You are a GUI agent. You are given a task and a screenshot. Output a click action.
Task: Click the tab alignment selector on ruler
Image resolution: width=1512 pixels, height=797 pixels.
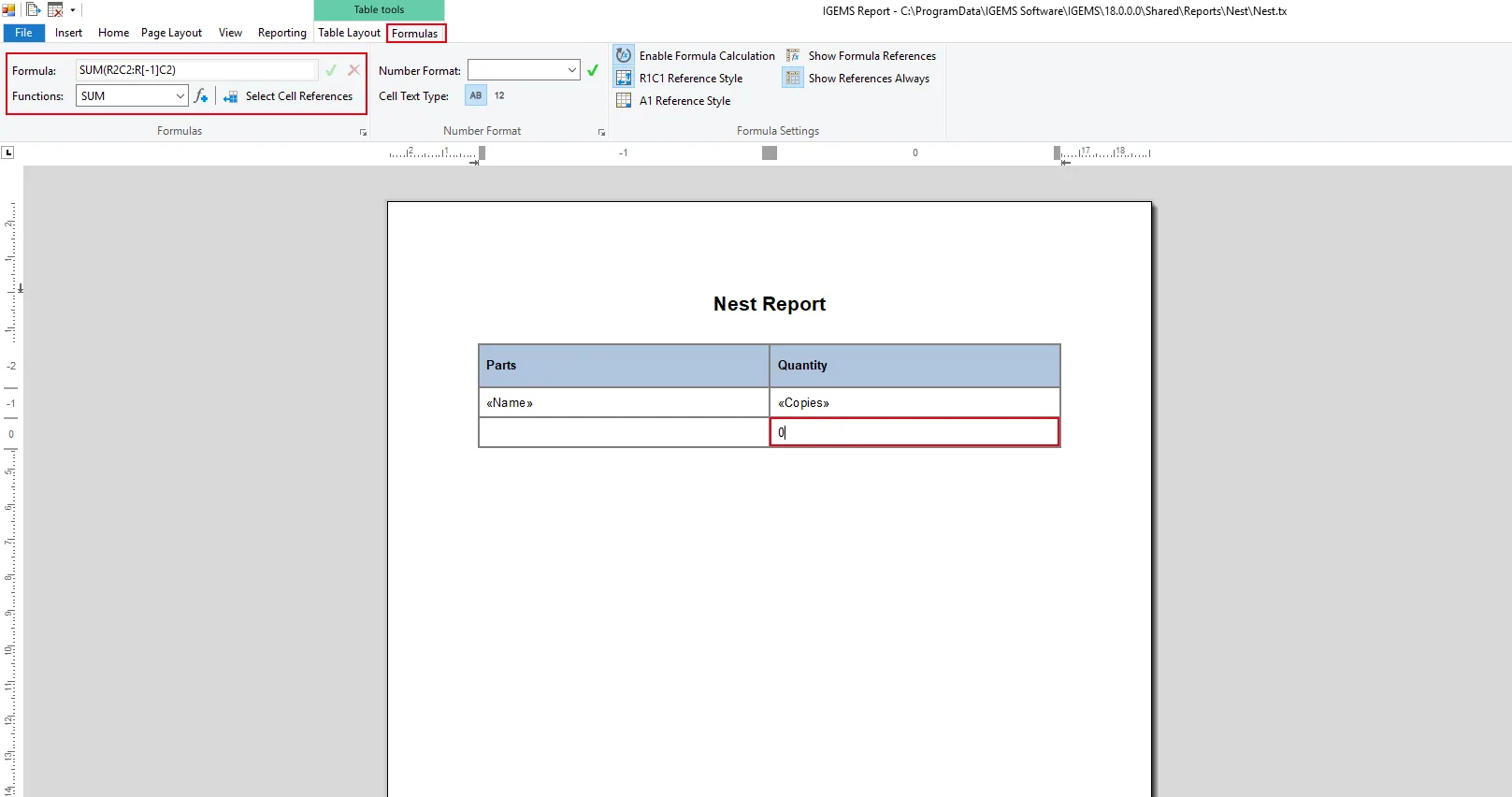click(x=8, y=152)
